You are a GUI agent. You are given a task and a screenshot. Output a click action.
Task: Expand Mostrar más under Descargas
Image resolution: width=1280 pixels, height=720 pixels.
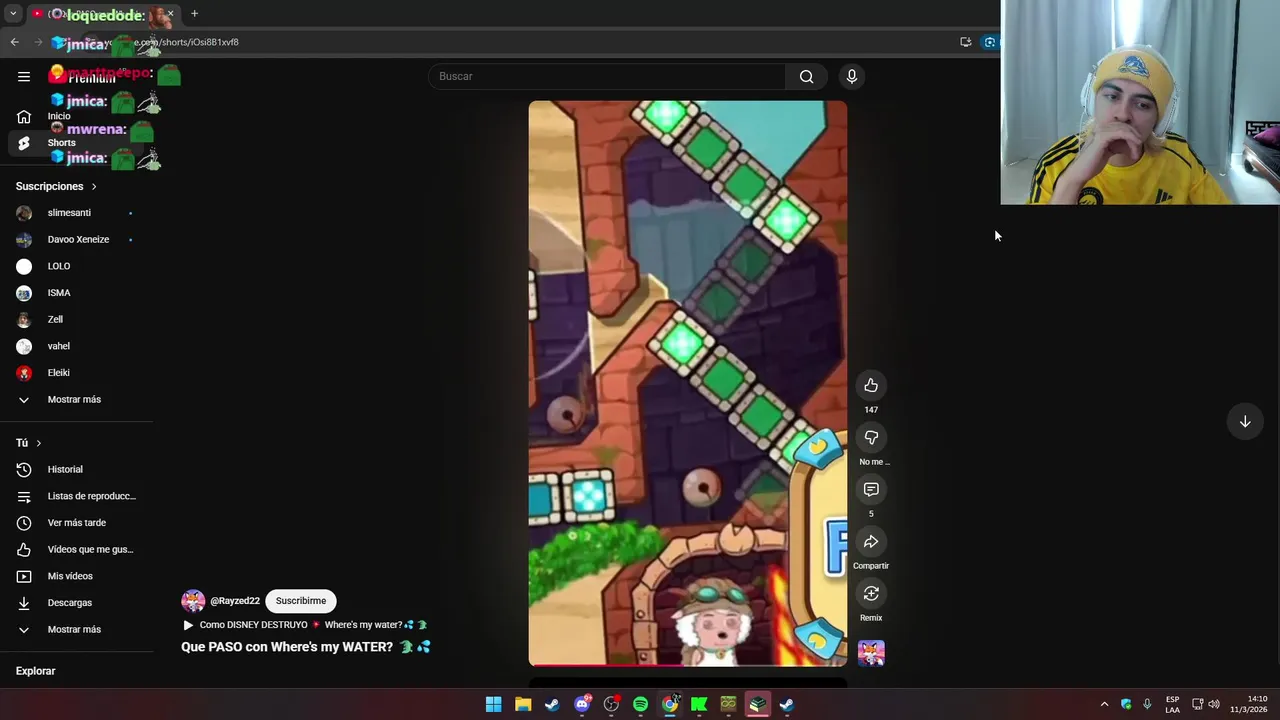[77, 629]
